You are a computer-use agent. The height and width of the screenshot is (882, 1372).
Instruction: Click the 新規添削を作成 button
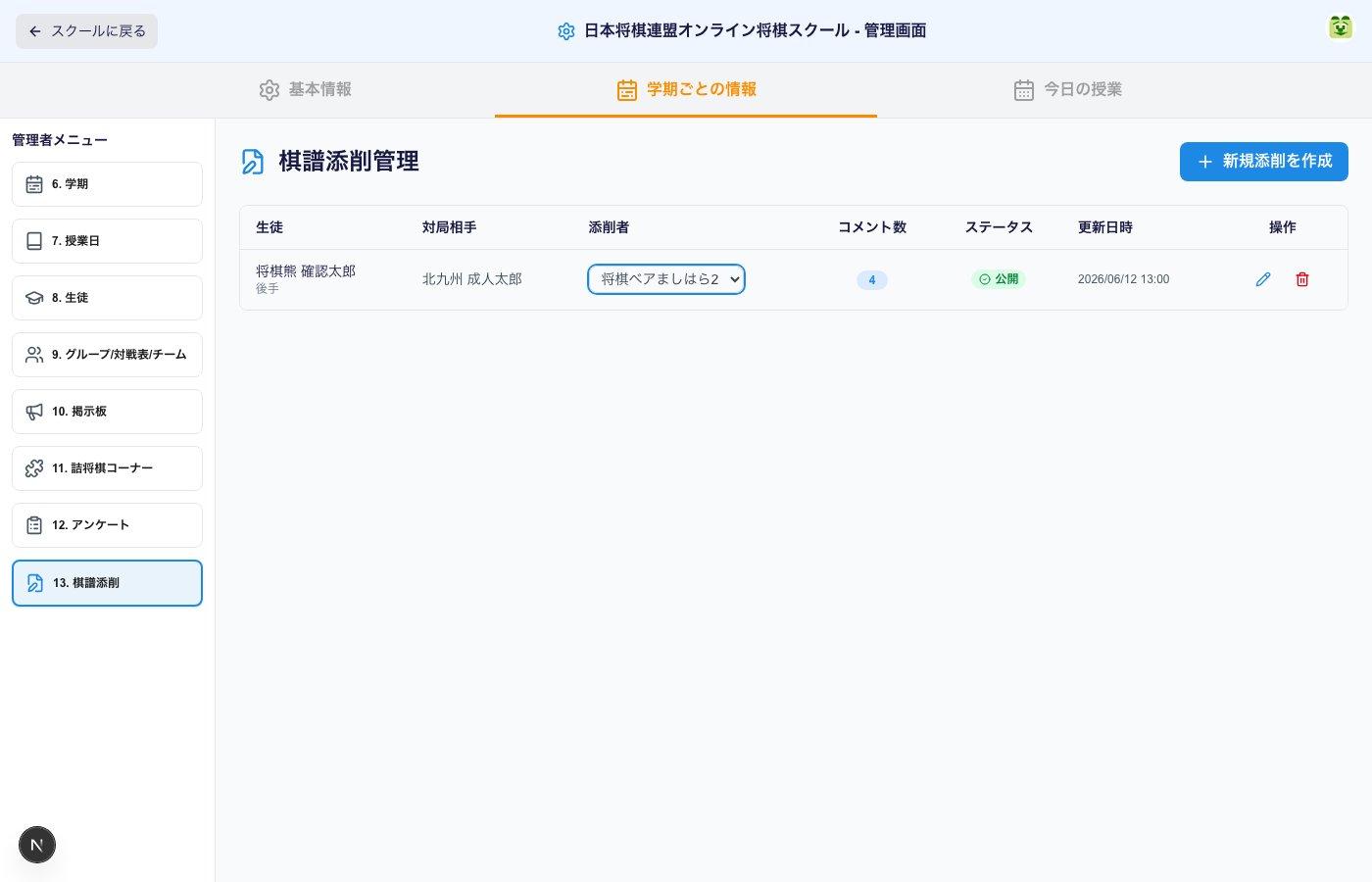(1264, 162)
